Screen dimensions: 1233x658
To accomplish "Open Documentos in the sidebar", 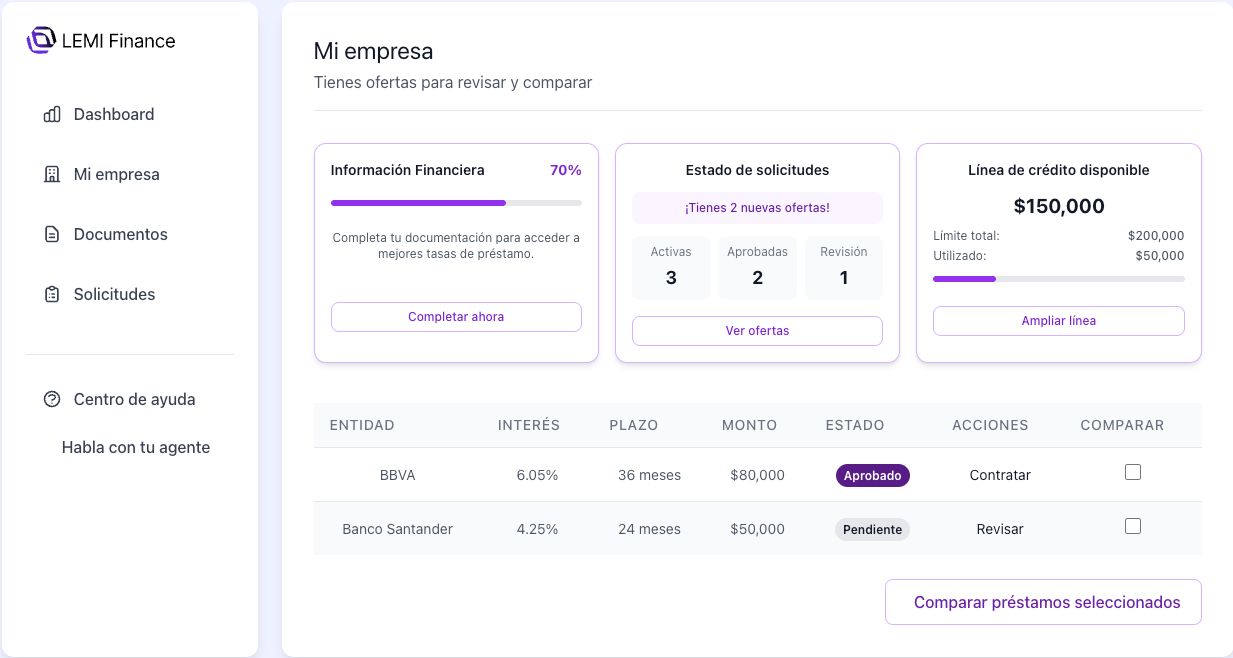I will [120, 234].
